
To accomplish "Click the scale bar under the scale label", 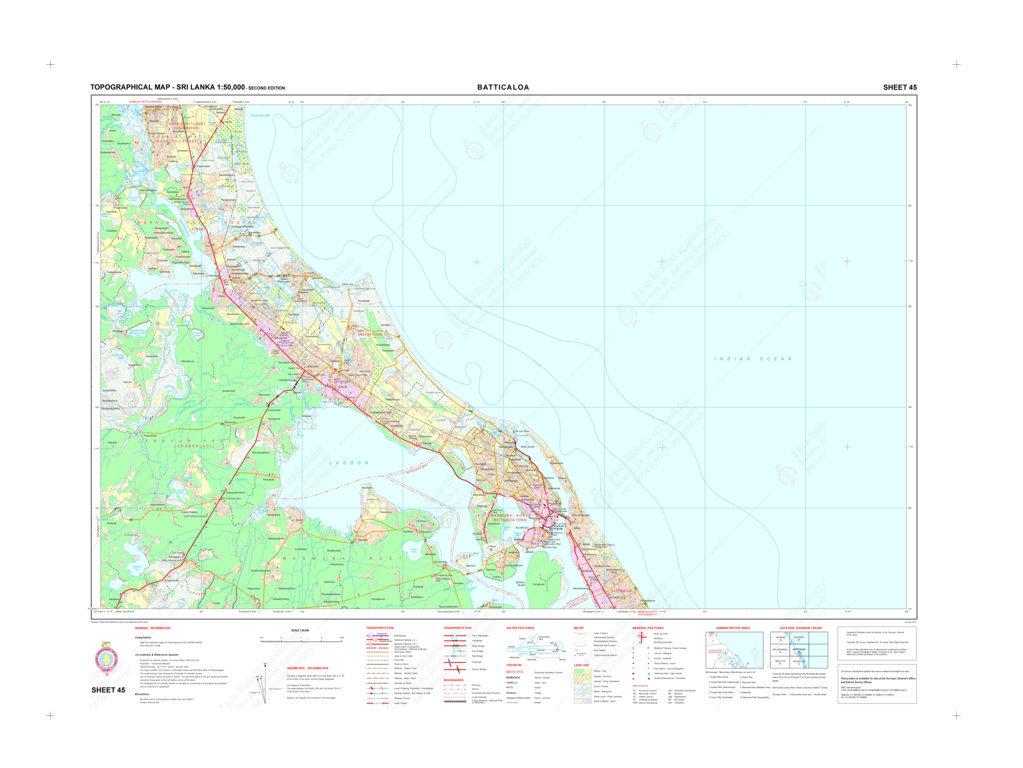I will (301, 639).
